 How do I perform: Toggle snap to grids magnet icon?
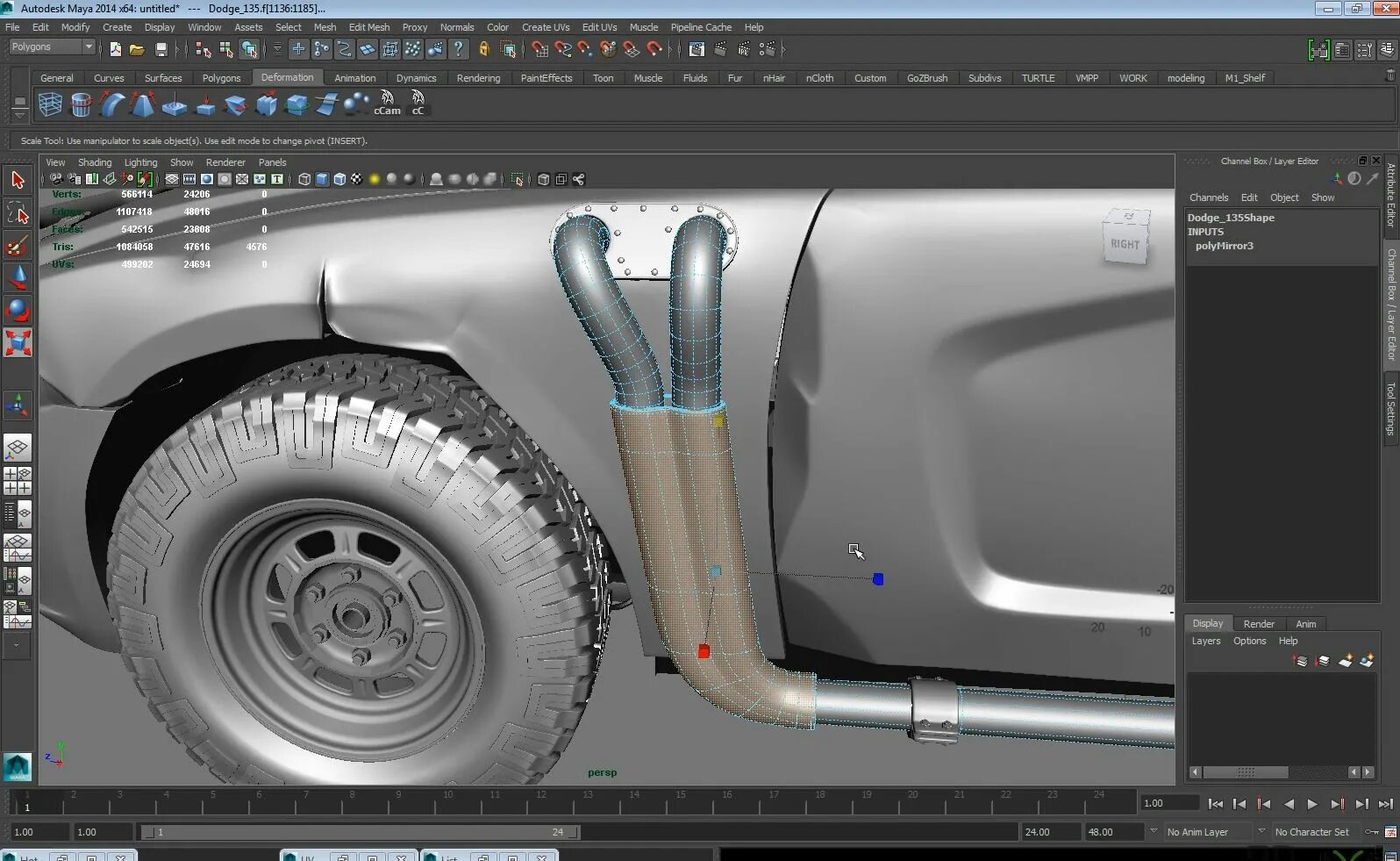point(539,50)
